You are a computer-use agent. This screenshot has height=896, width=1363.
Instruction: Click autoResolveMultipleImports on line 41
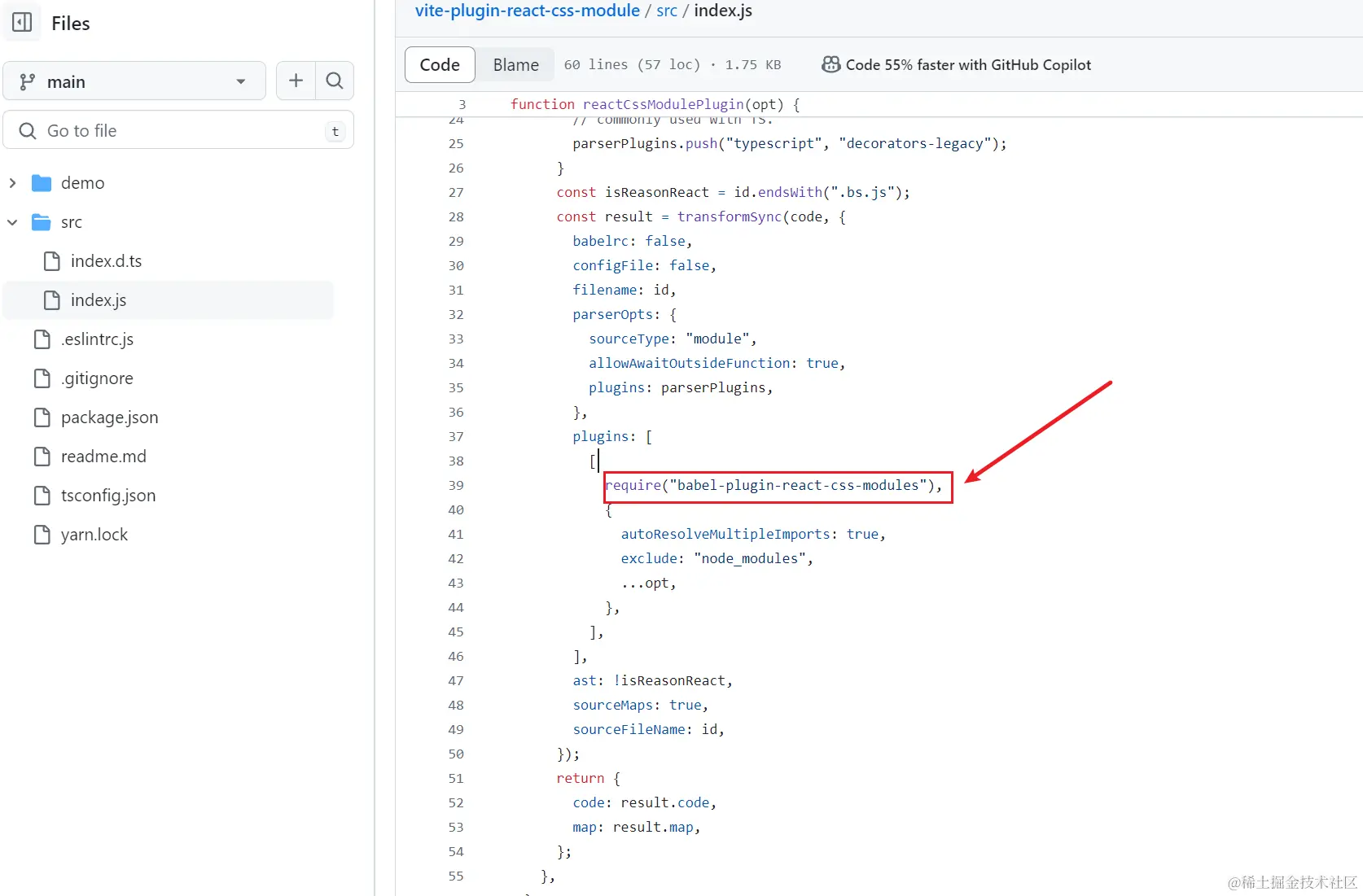coord(725,534)
